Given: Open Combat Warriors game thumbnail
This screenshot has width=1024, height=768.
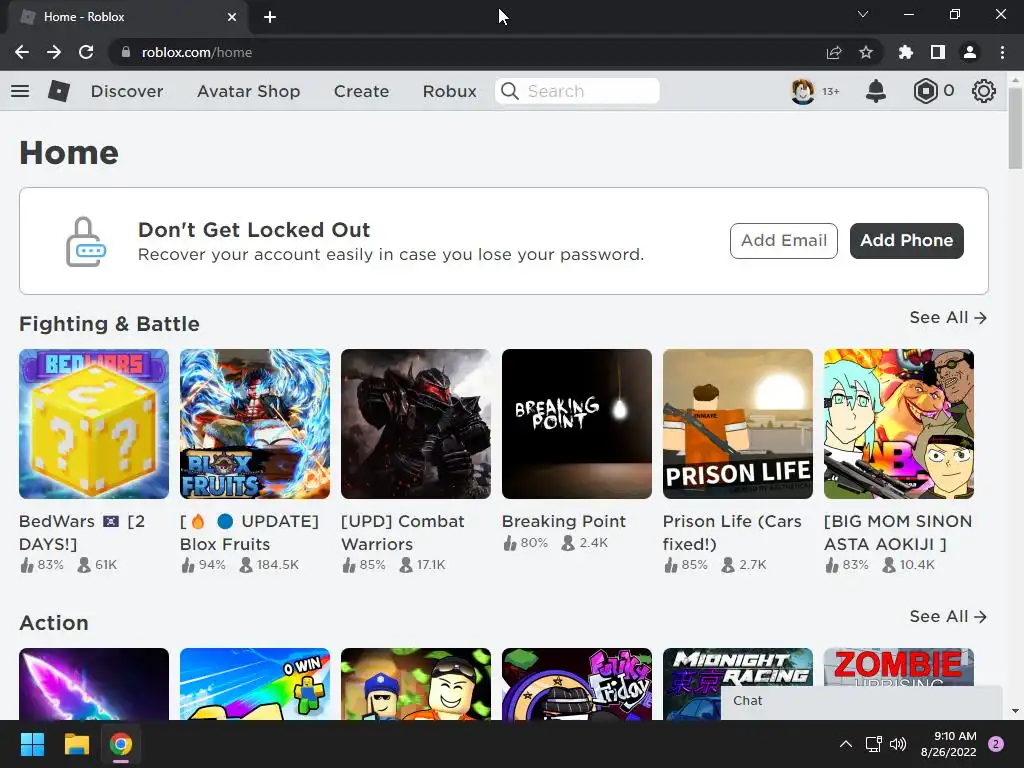Looking at the screenshot, I should coord(416,424).
